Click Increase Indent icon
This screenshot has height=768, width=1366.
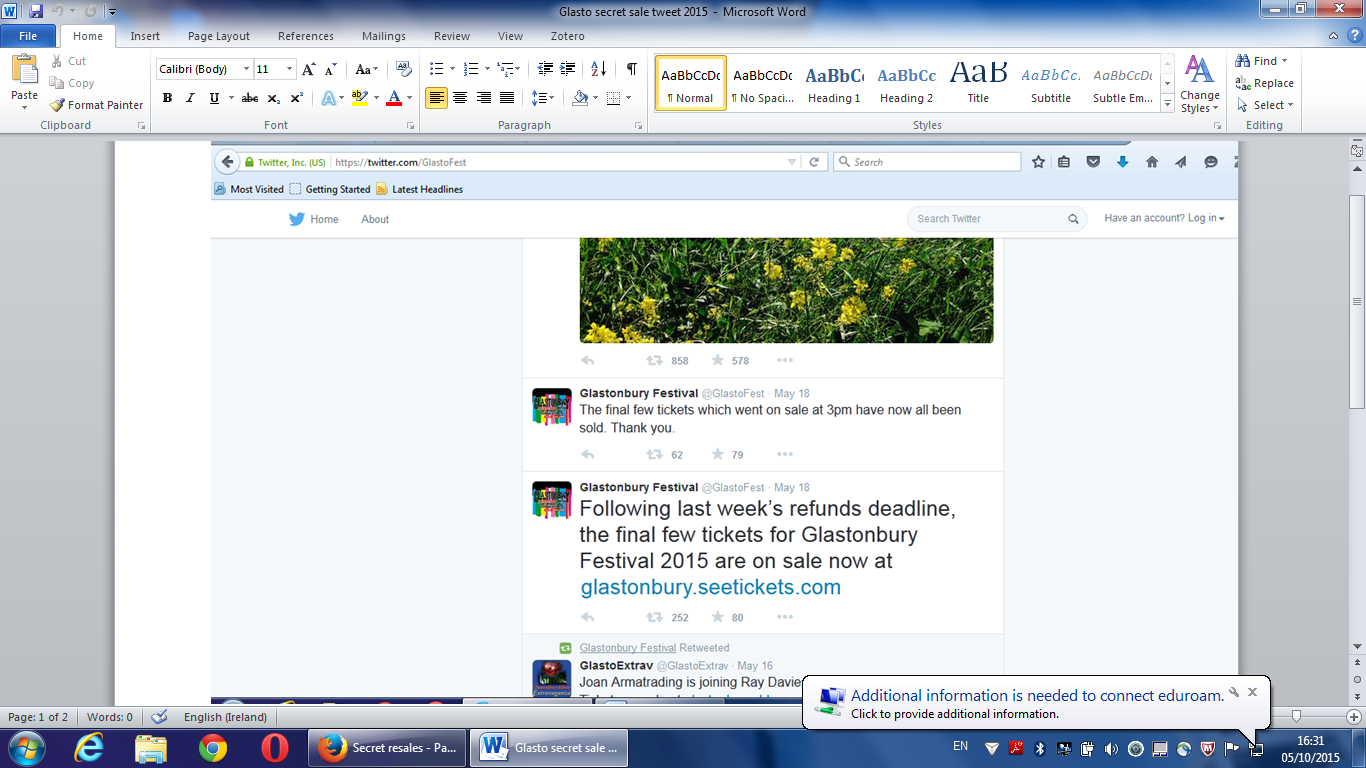click(569, 69)
